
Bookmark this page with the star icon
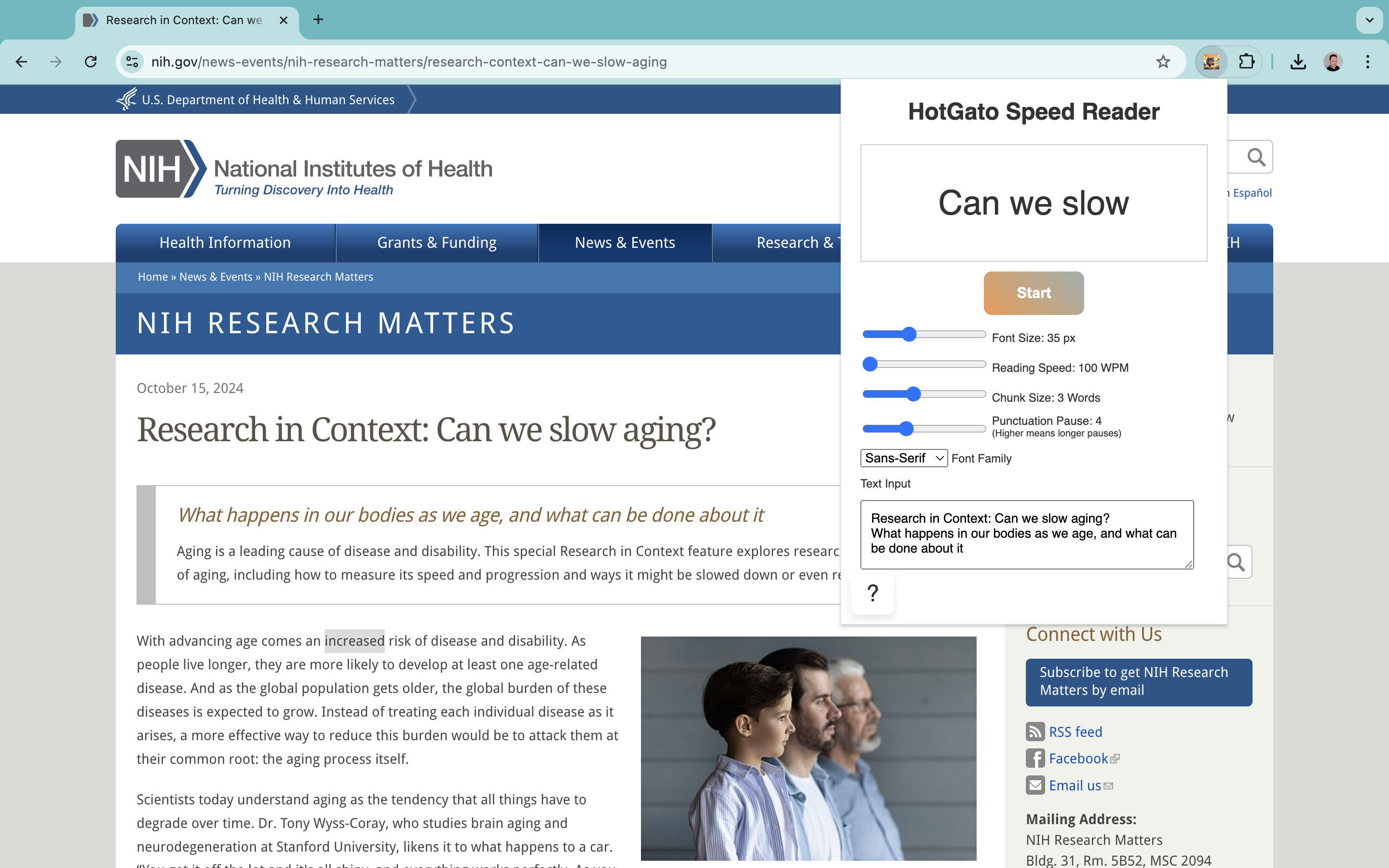point(1163,61)
